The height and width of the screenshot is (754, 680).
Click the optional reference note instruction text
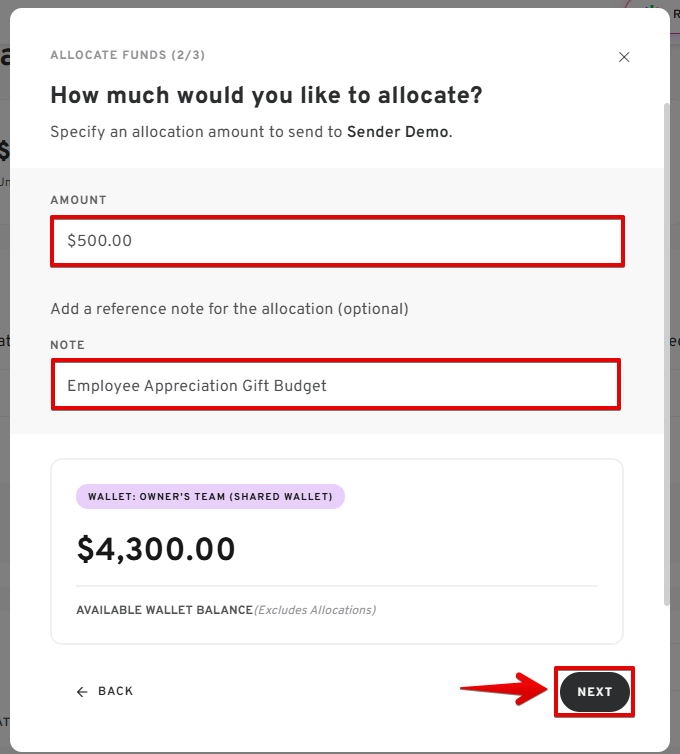coord(229,309)
